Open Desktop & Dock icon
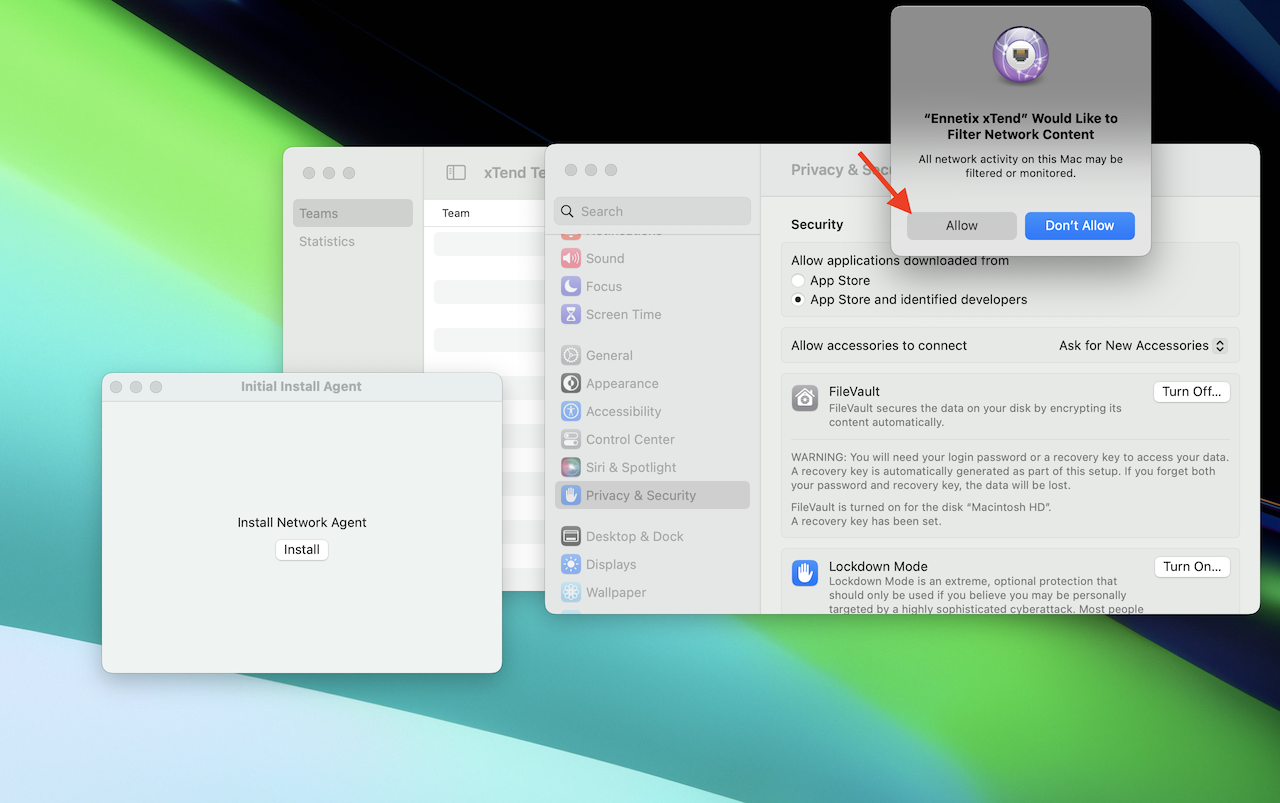1280x803 pixels. click(x=571, y=536)
